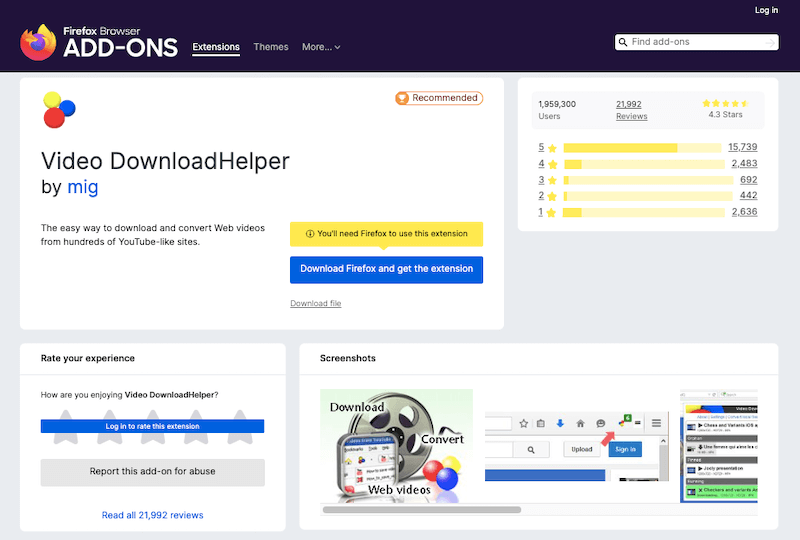The height and width of the screenshot is (540, 800).
Task: Click the 4-star rating bar
Action: click(644, 164)
